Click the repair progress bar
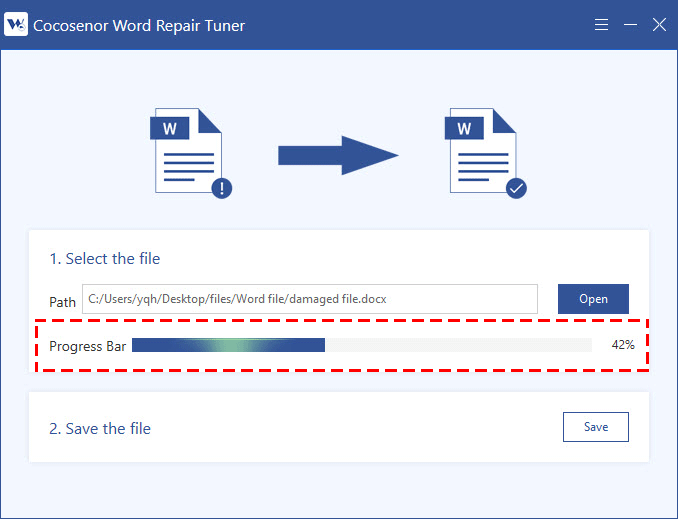 coord(361,345)
